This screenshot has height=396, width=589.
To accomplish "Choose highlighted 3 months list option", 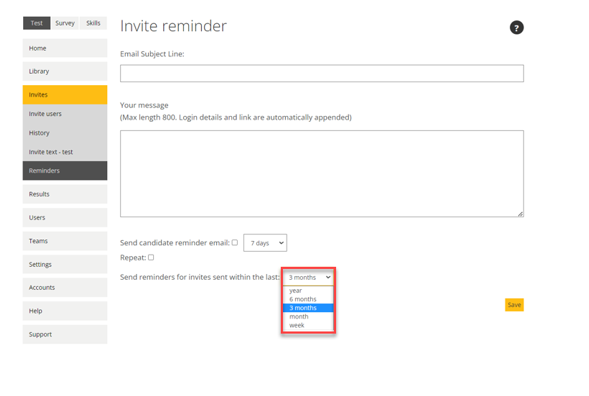I will pos(308,308).
